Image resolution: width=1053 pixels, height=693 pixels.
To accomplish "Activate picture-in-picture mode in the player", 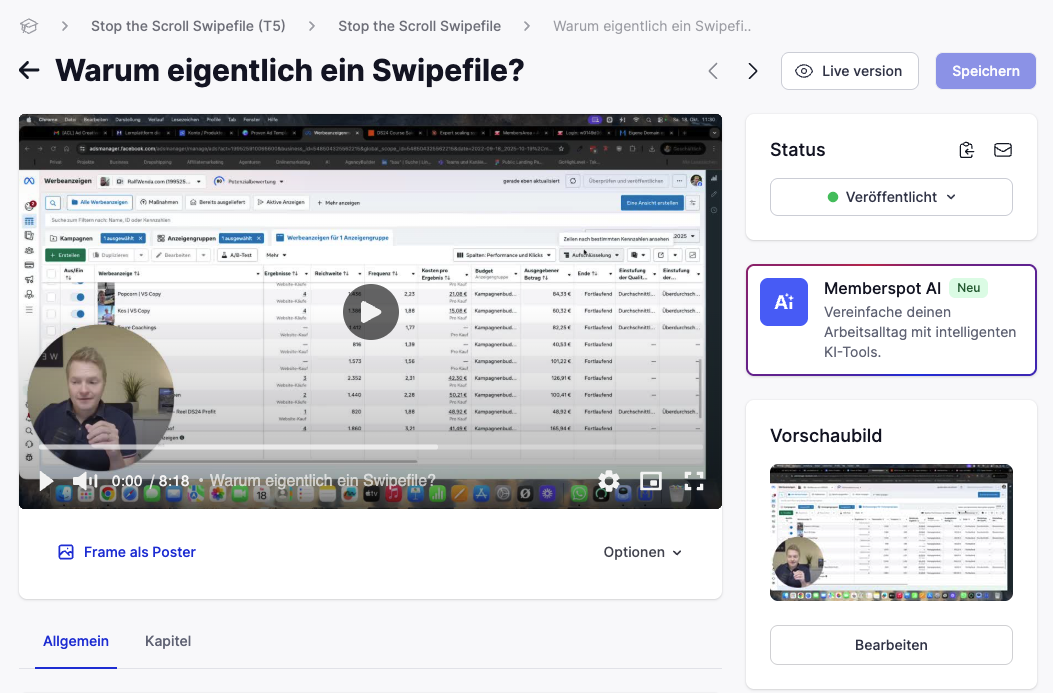I will pos(651,481).
